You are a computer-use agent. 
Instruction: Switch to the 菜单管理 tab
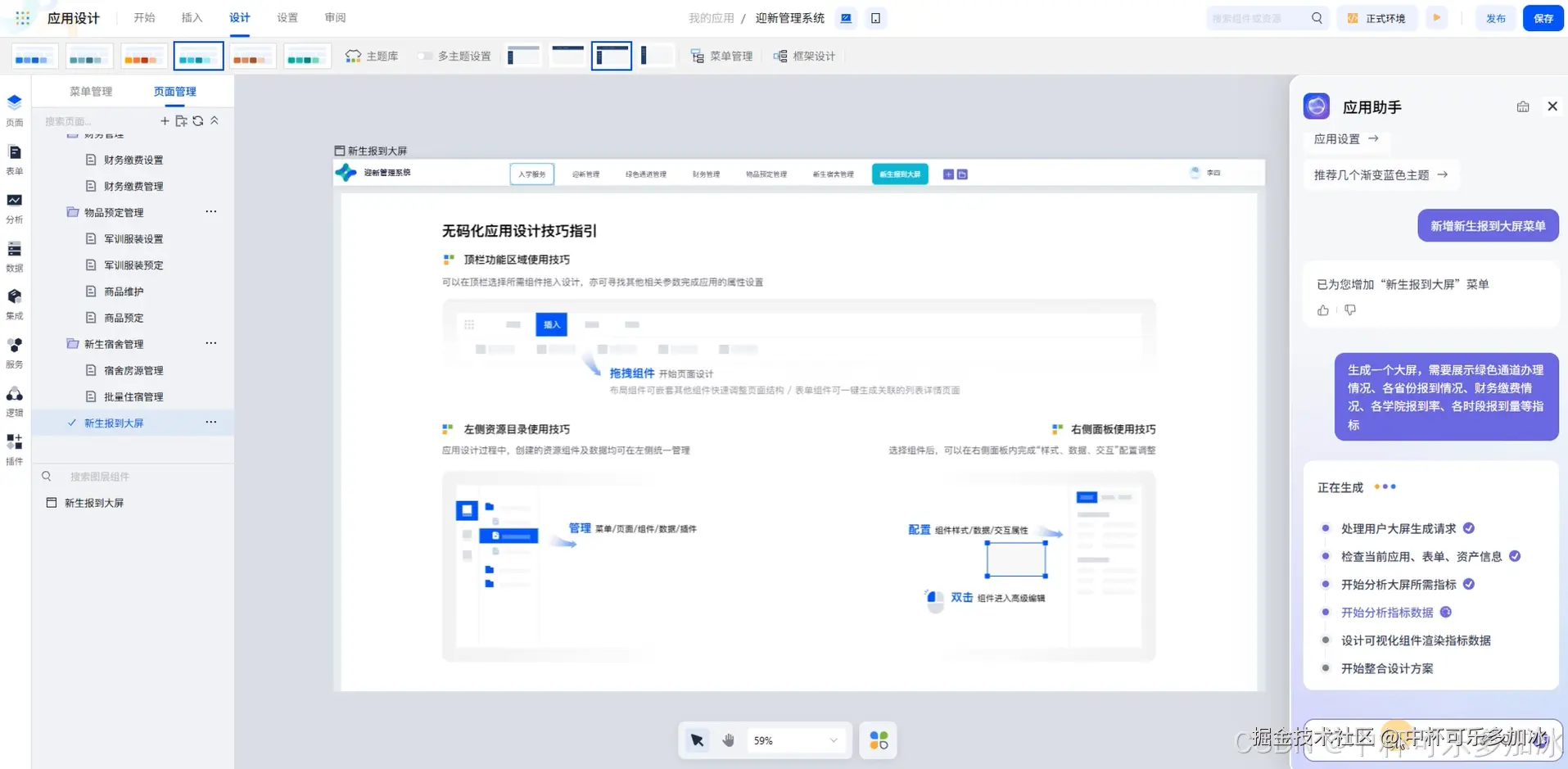click(91, 91)
